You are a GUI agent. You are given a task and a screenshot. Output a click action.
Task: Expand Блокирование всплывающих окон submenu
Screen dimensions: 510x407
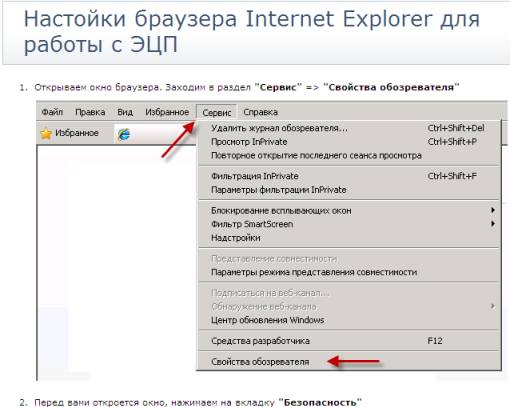tap(349, 210)
